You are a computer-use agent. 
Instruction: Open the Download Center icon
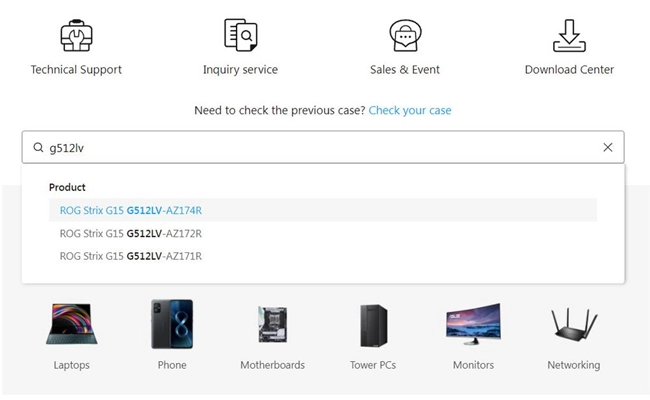click(x=569, y=35)
